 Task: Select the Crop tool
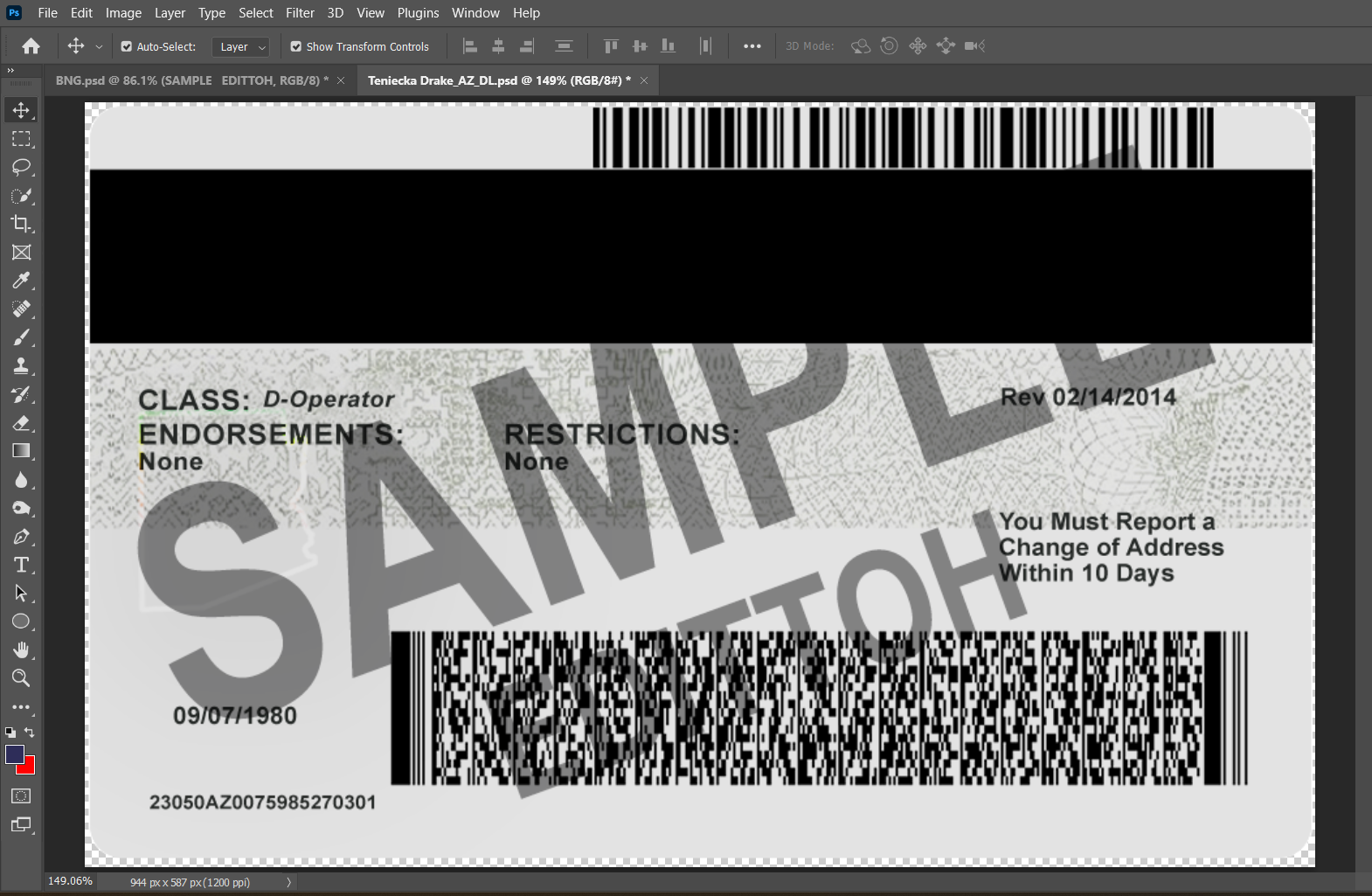pos(21,224)
